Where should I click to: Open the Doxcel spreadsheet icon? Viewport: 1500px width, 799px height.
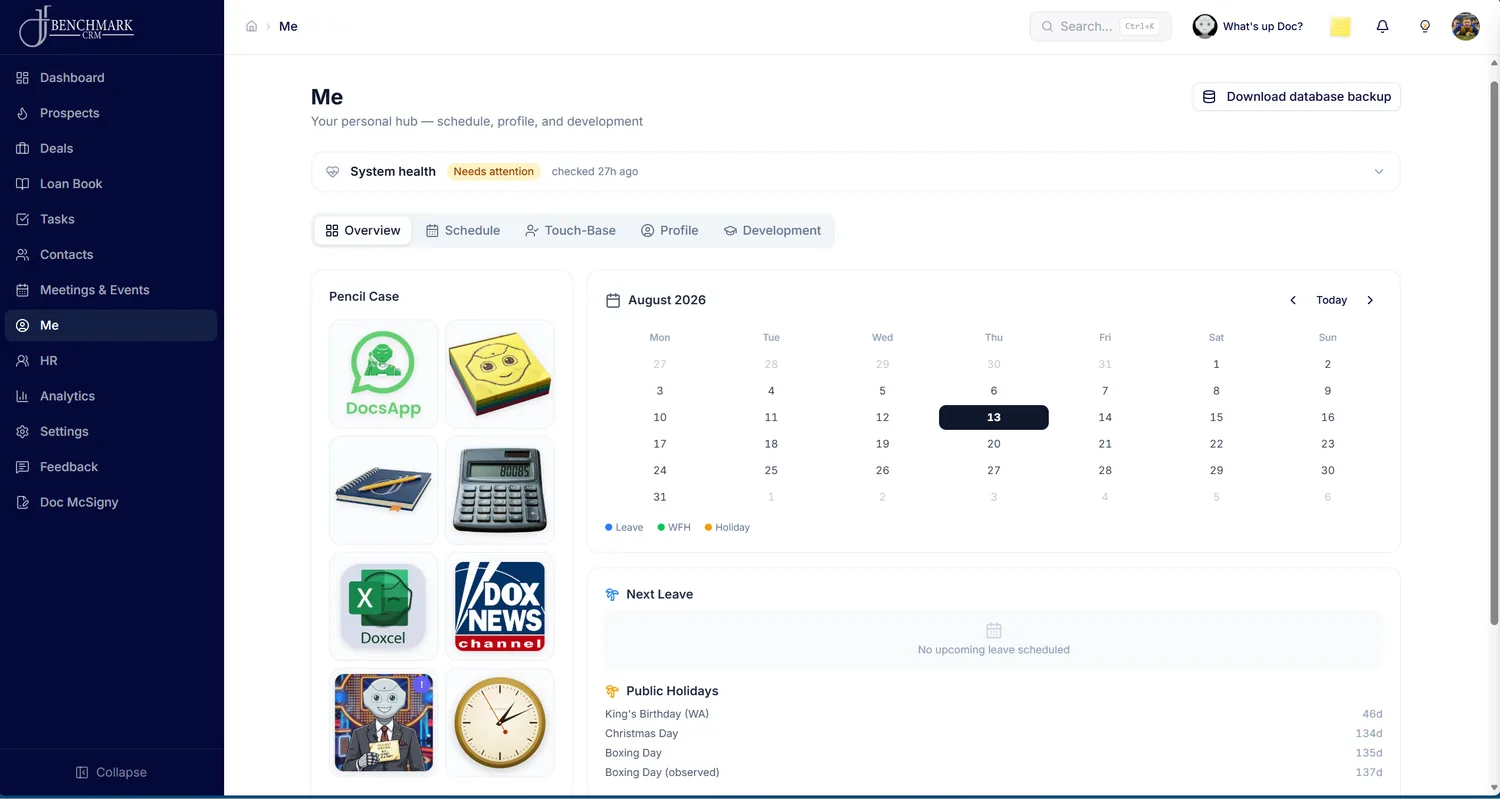pos(384,607)
